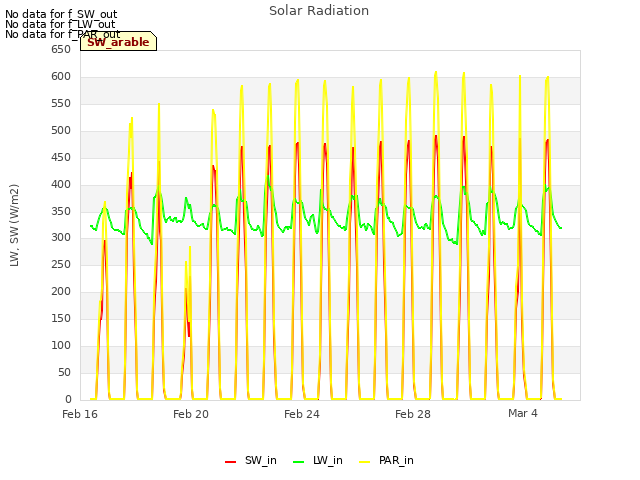Image resolution: width=640 pixels, height=480 pixels.
Task: Toggle the SW_in legend entry
Action: point(251,461)
